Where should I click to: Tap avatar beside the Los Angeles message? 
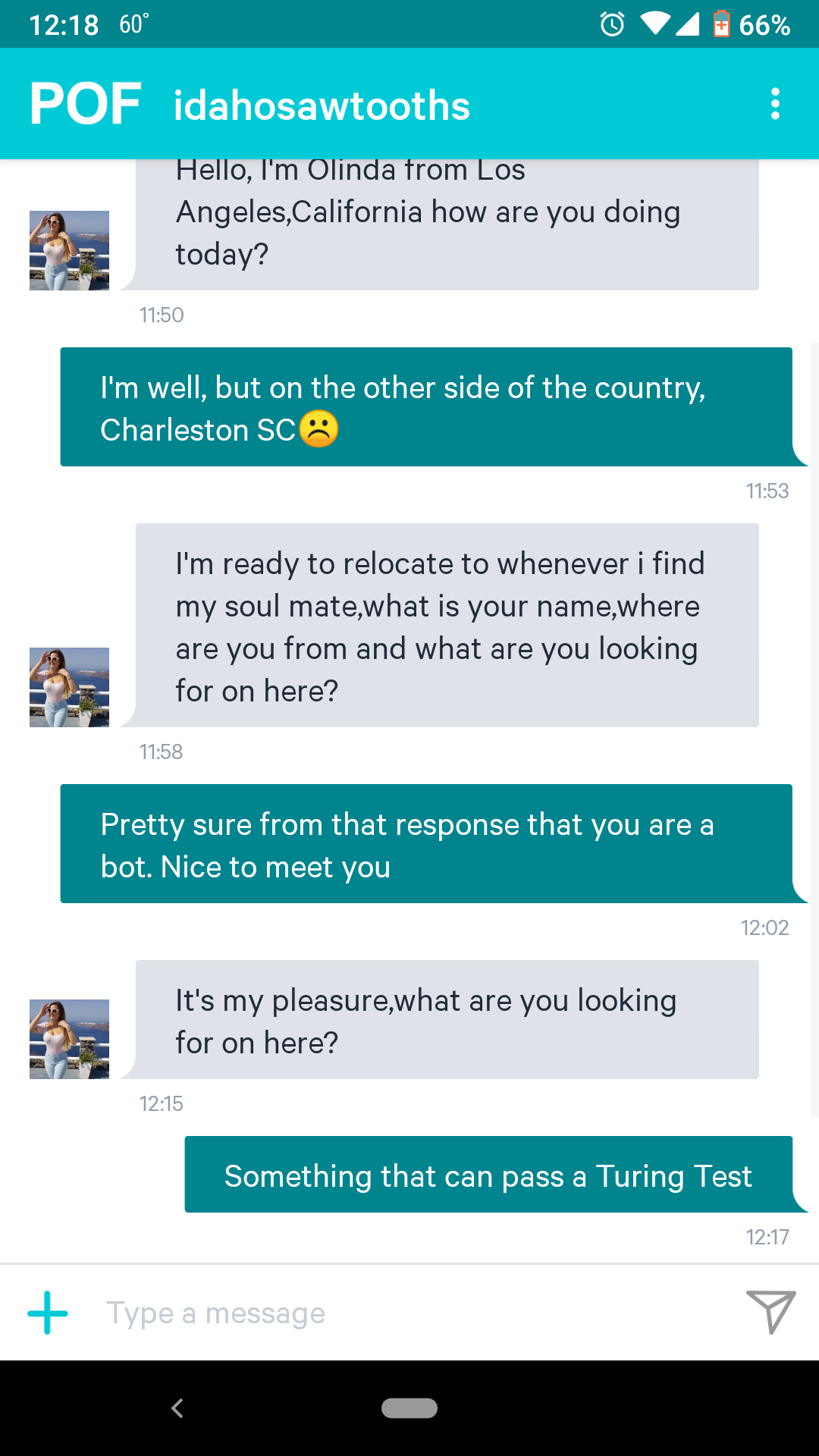pos(69,250)
